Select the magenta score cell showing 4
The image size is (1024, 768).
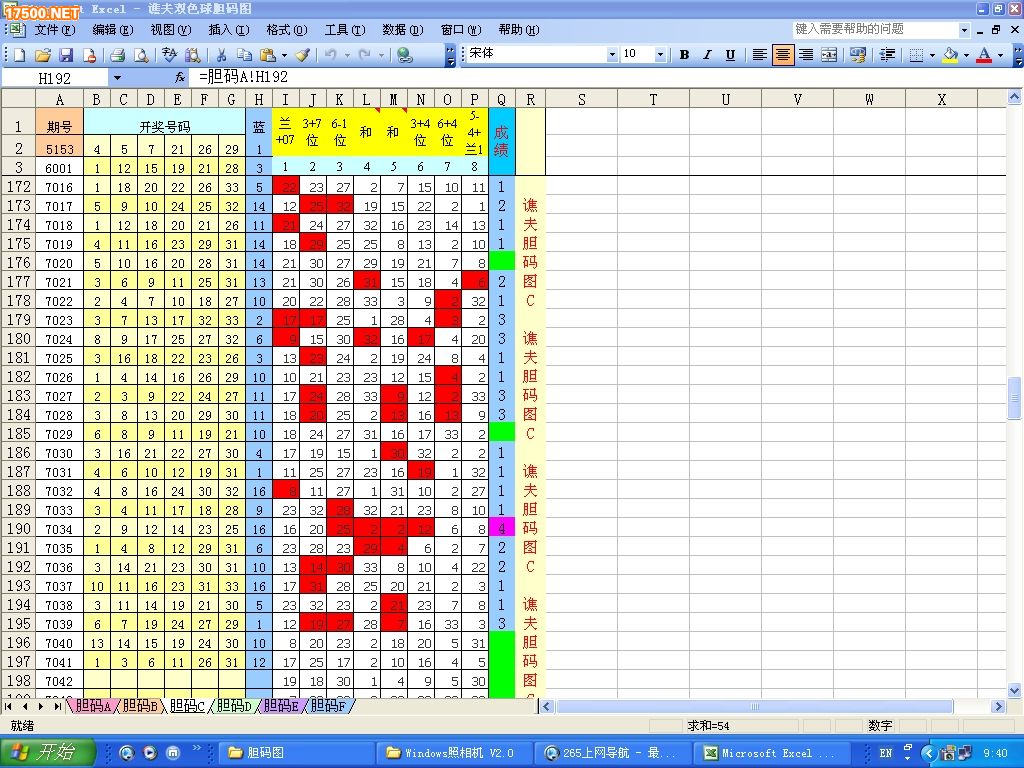coord(502,528)
